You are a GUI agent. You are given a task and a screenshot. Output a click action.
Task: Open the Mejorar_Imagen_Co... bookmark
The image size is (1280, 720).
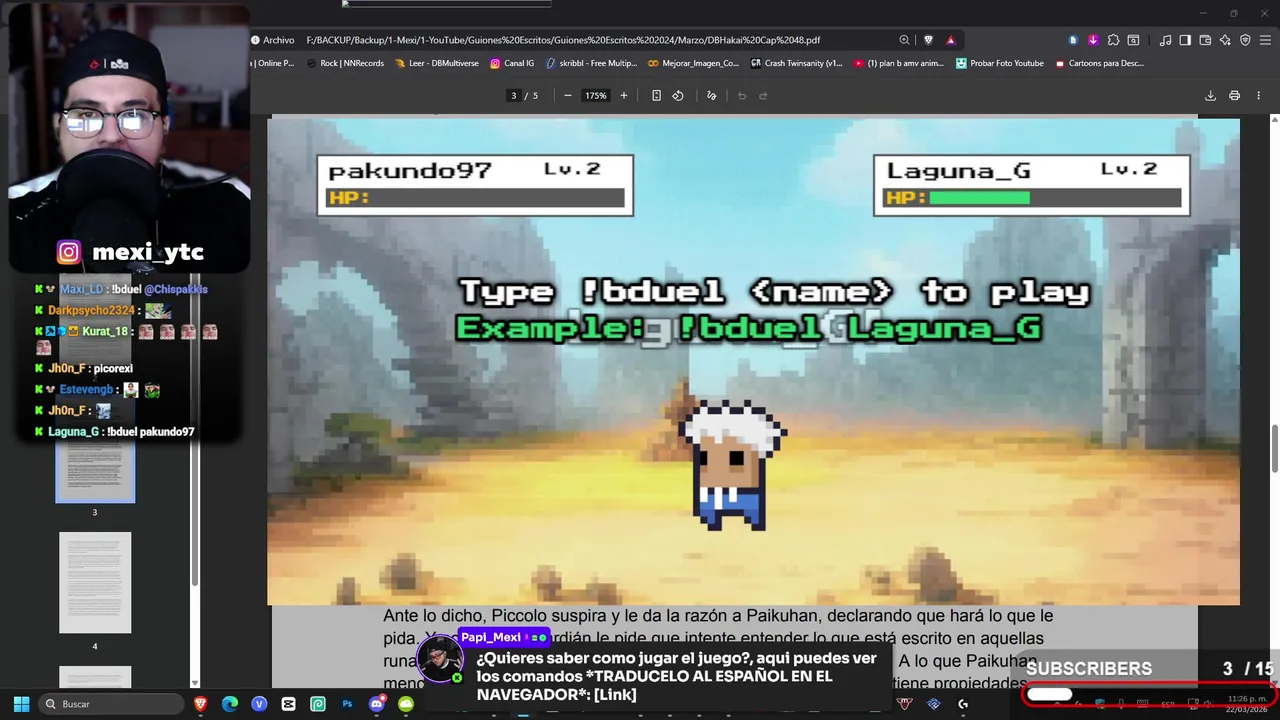(693, 63)
